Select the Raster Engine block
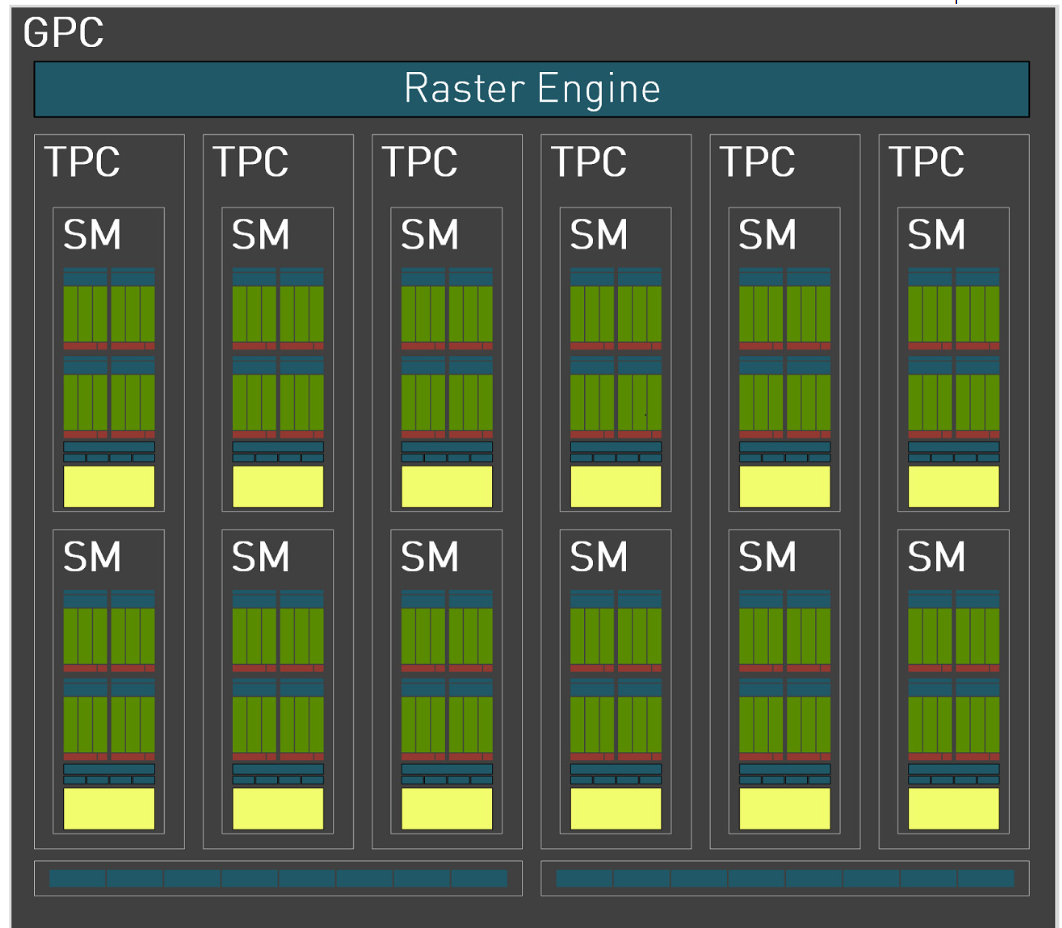This screenshot has height=928, width=1062. pyautogui.click(x=532, y=89)
